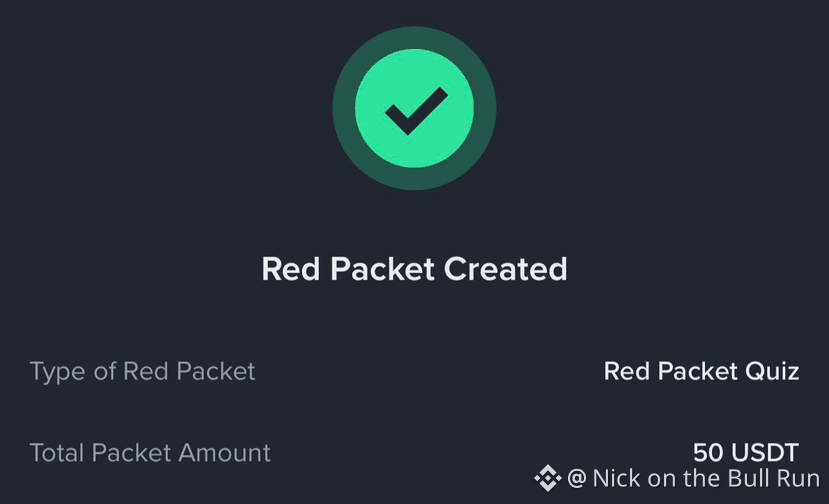Viewport: 829px width, 504px height.
Task: Click the "Type of Red Packet" label
Action: (142, 371)
